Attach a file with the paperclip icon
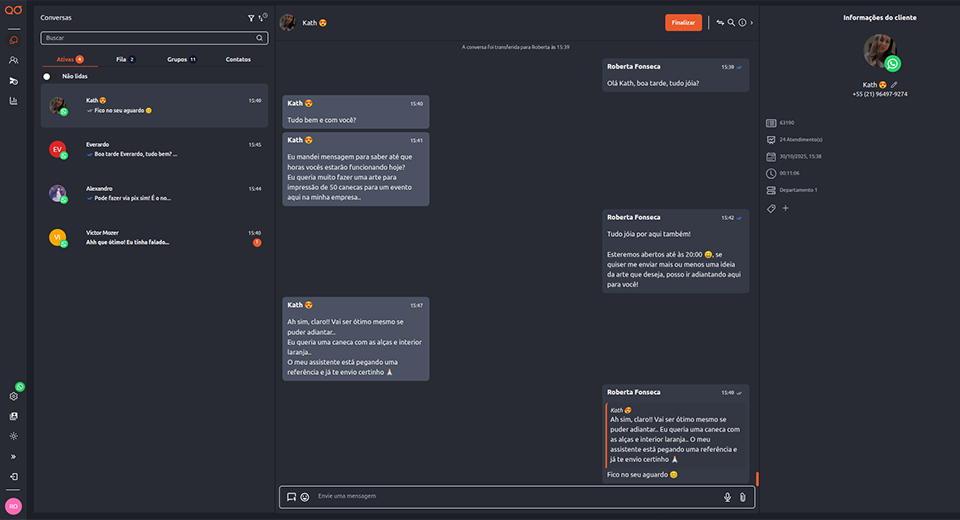Screen dimensions: 960x520 (x=742, y=497)
